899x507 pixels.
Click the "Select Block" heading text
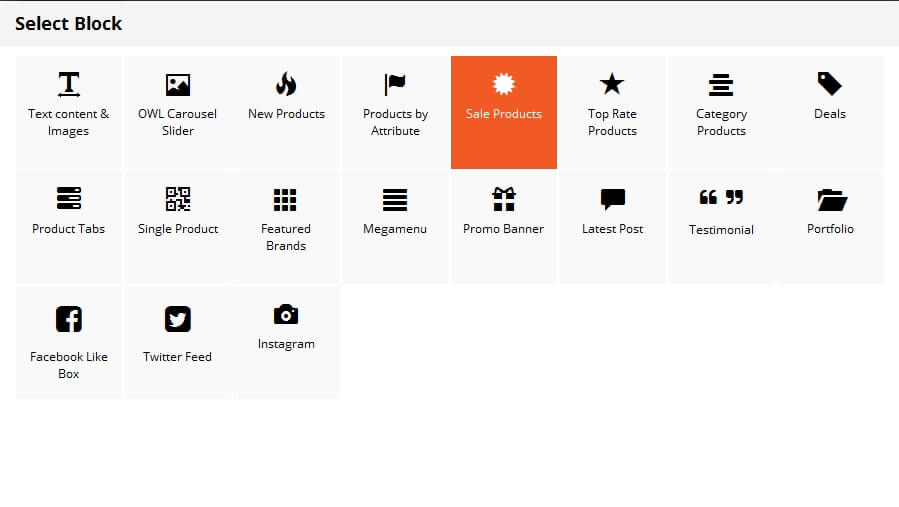tap(68, 24)
